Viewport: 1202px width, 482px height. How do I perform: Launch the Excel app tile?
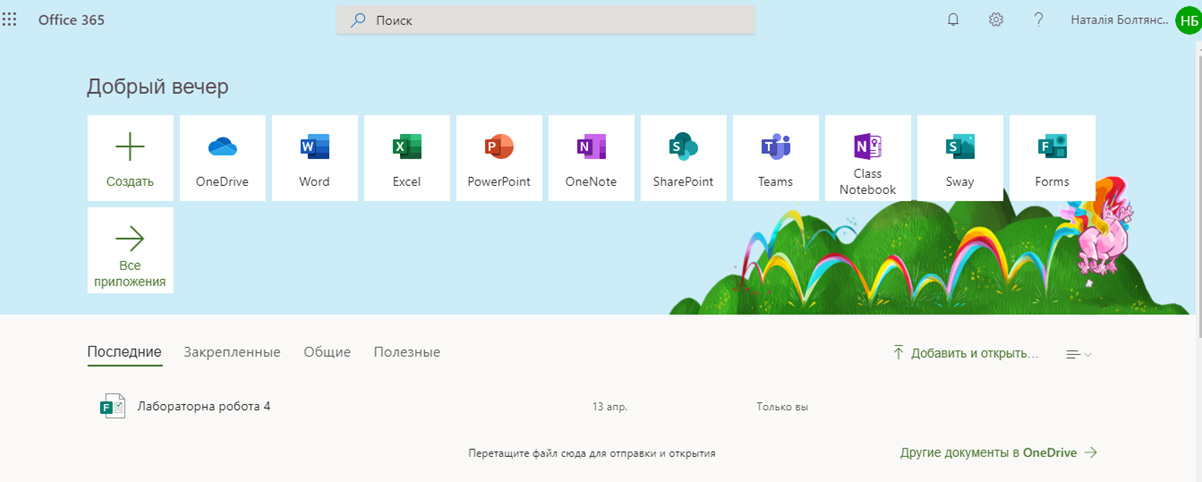coord(406,158)
